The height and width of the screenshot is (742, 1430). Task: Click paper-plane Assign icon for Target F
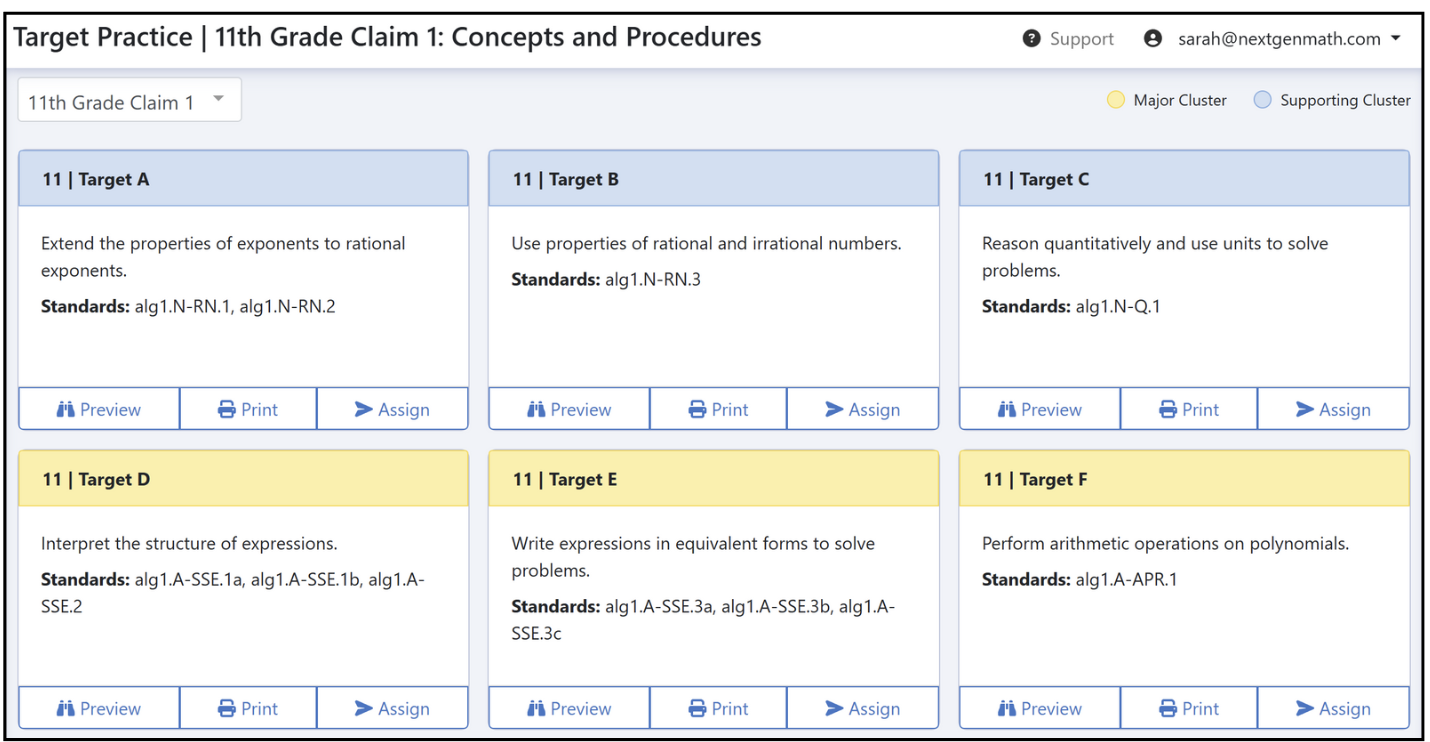[1305, 708]
